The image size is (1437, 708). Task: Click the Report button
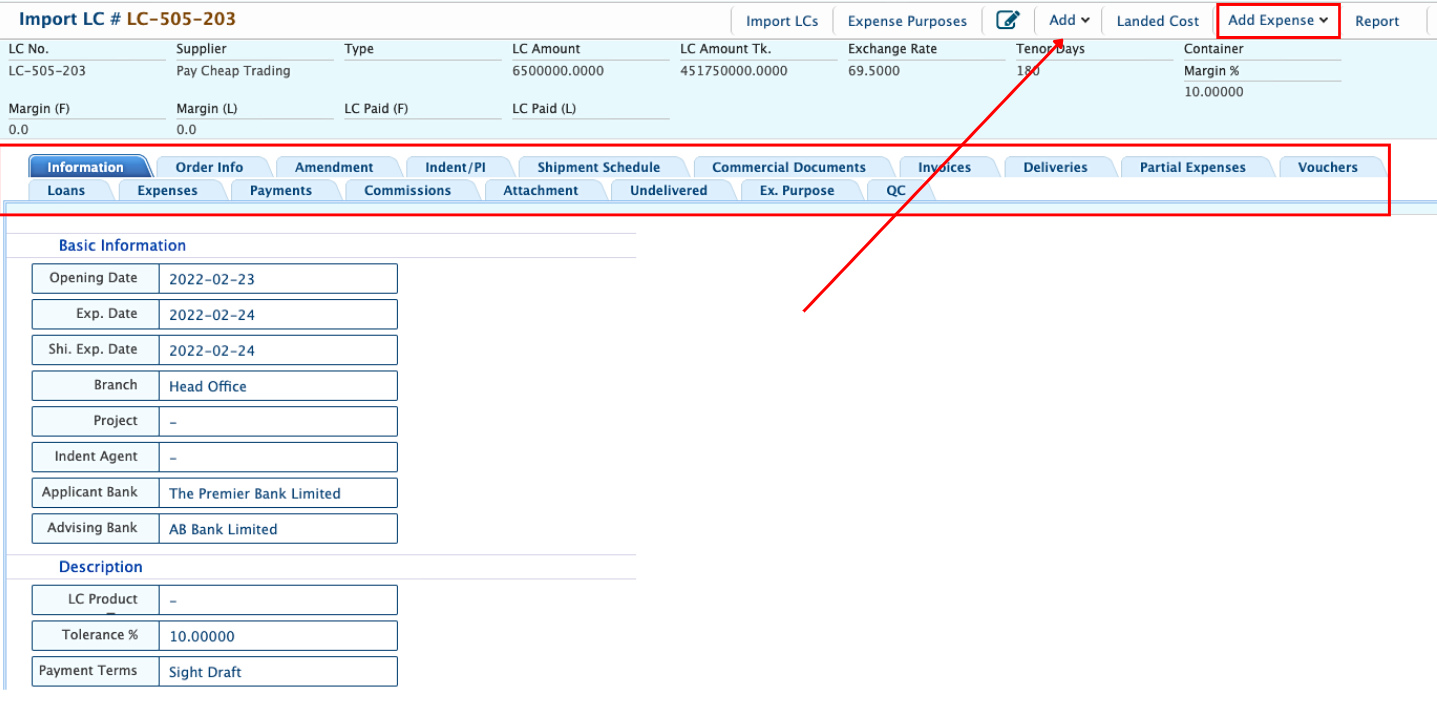click(x=1377, y=21)
